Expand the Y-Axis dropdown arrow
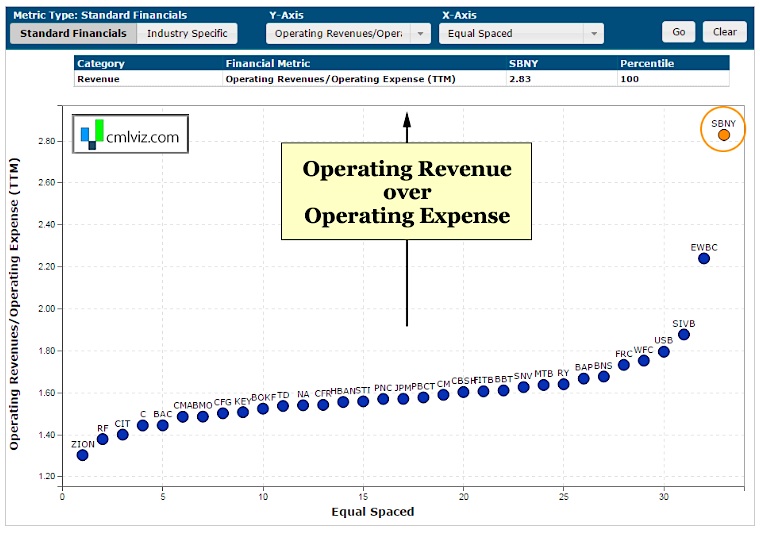760x533 pixels. (x=420, y=33)
